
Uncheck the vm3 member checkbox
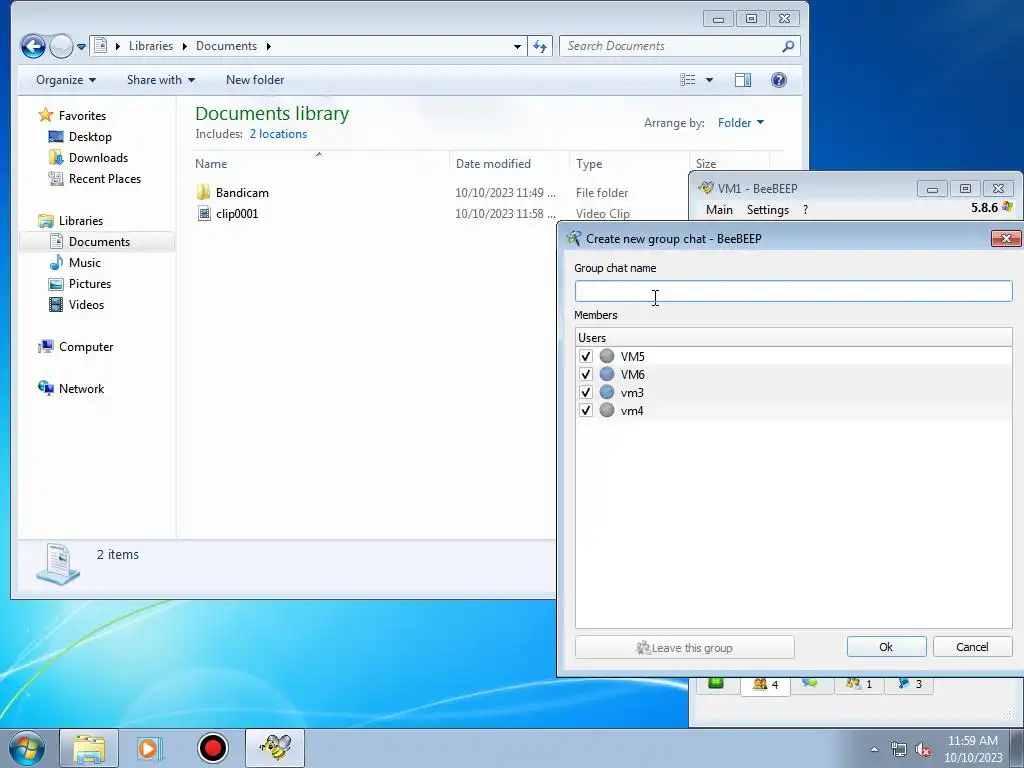pos(585,392)
